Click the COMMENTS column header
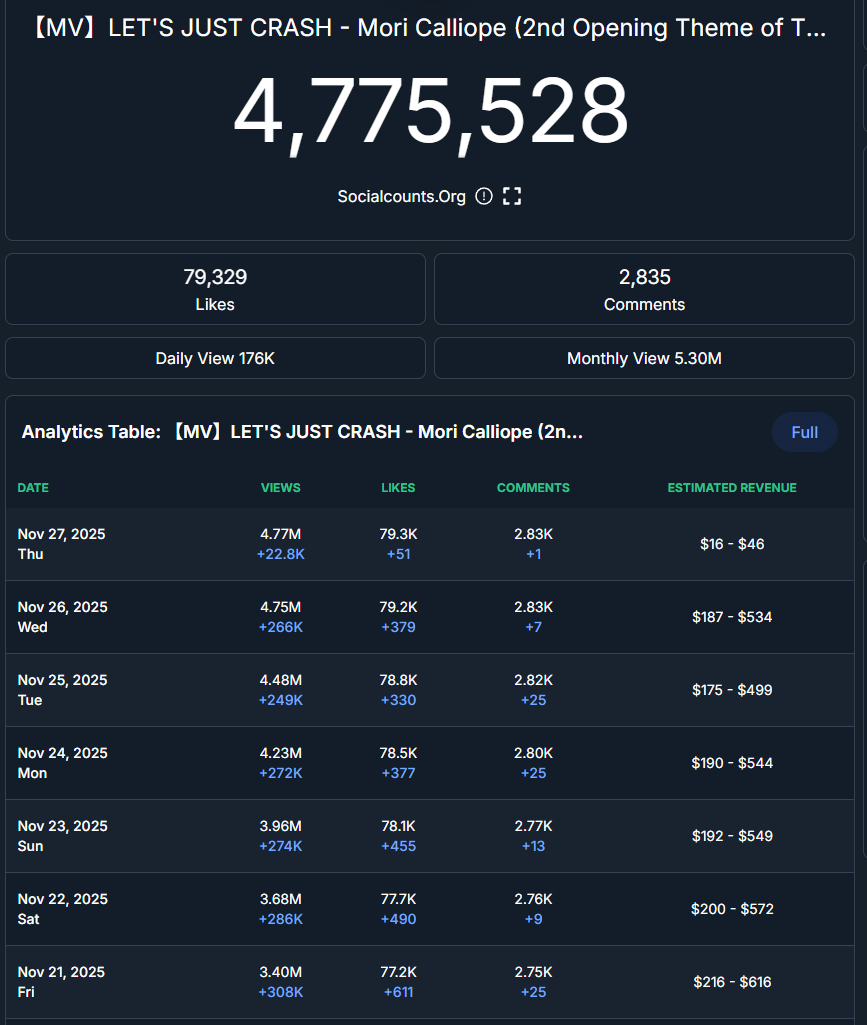The width and height of the screenshot is (867, 1025). tap(533, 488)
